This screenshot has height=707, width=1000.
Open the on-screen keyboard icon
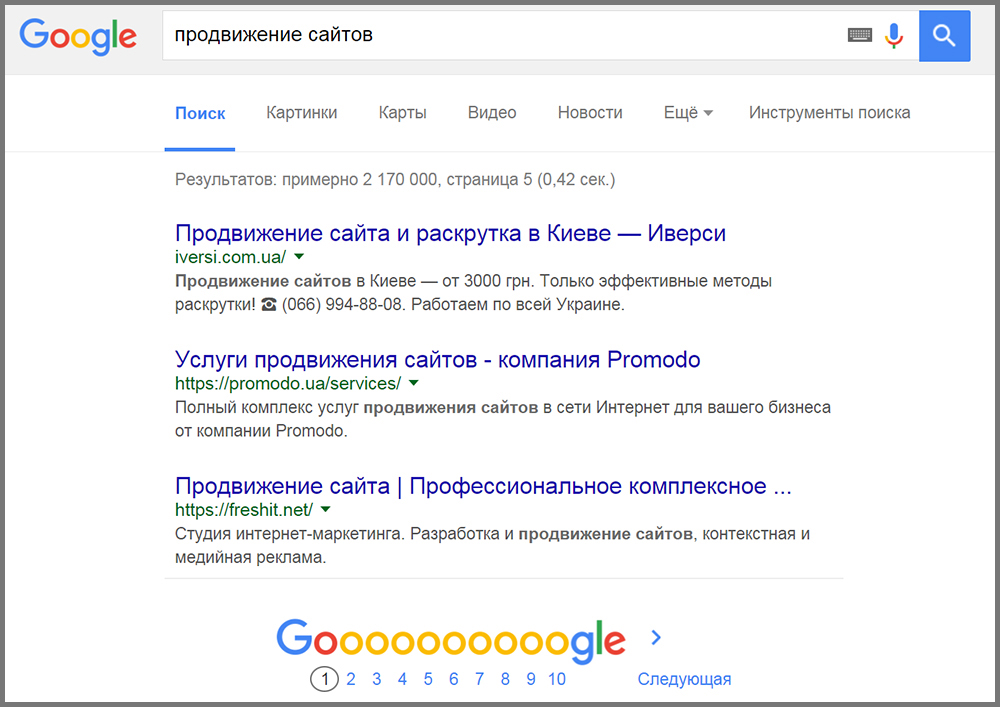[859, 36]
